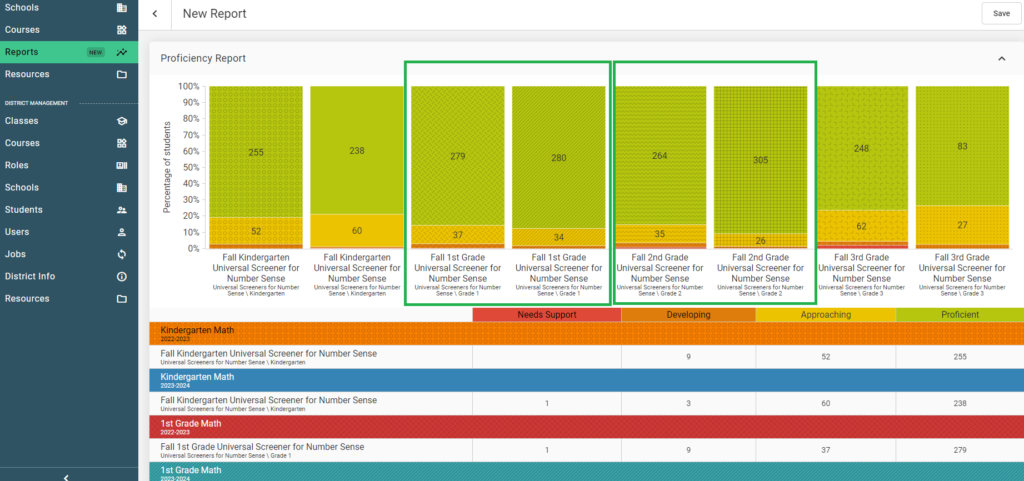Click the bar segment labeled 305
This screenshot has height=481, width=1024.
point(760,160)
